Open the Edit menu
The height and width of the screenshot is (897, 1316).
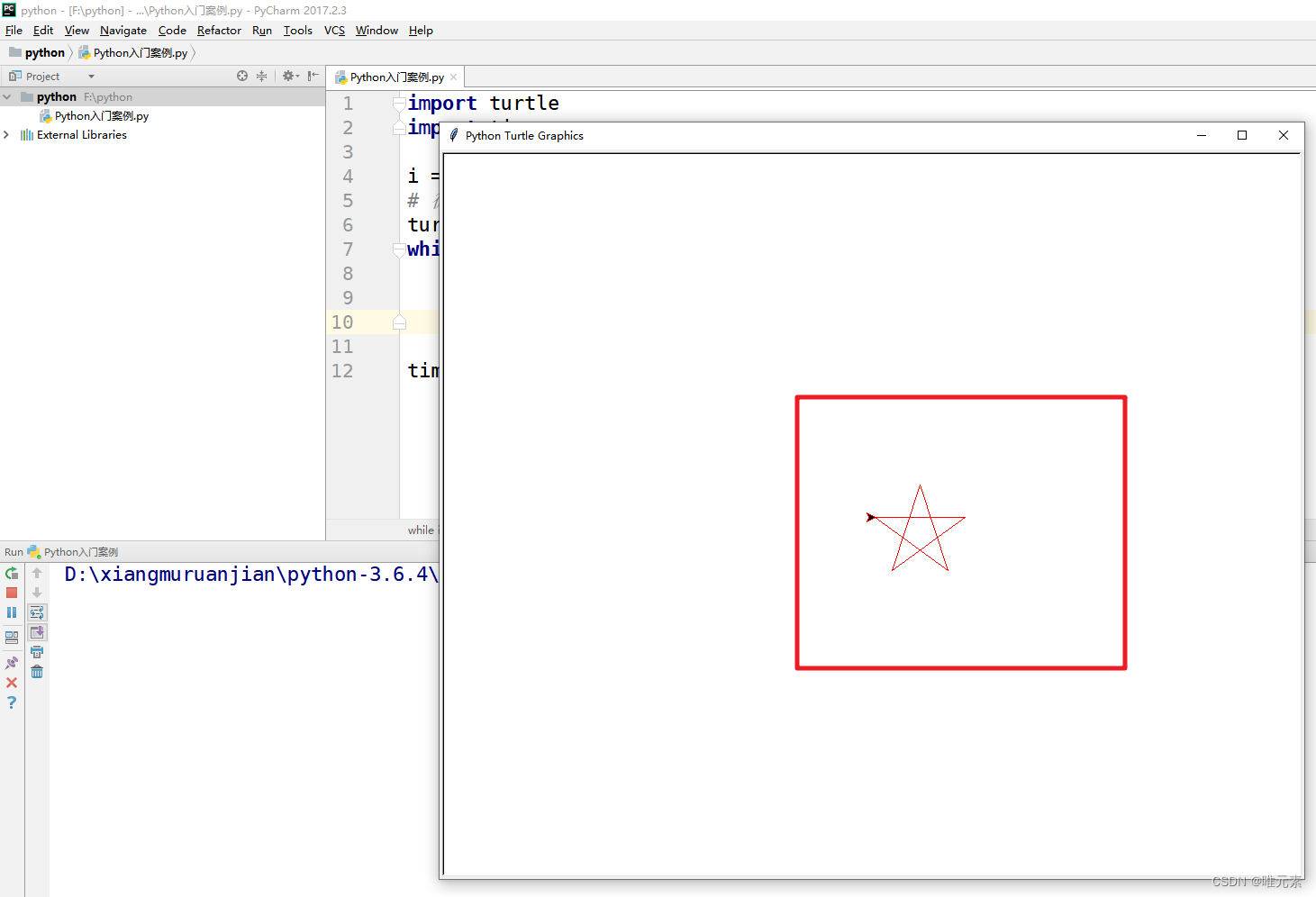point(43,30)
